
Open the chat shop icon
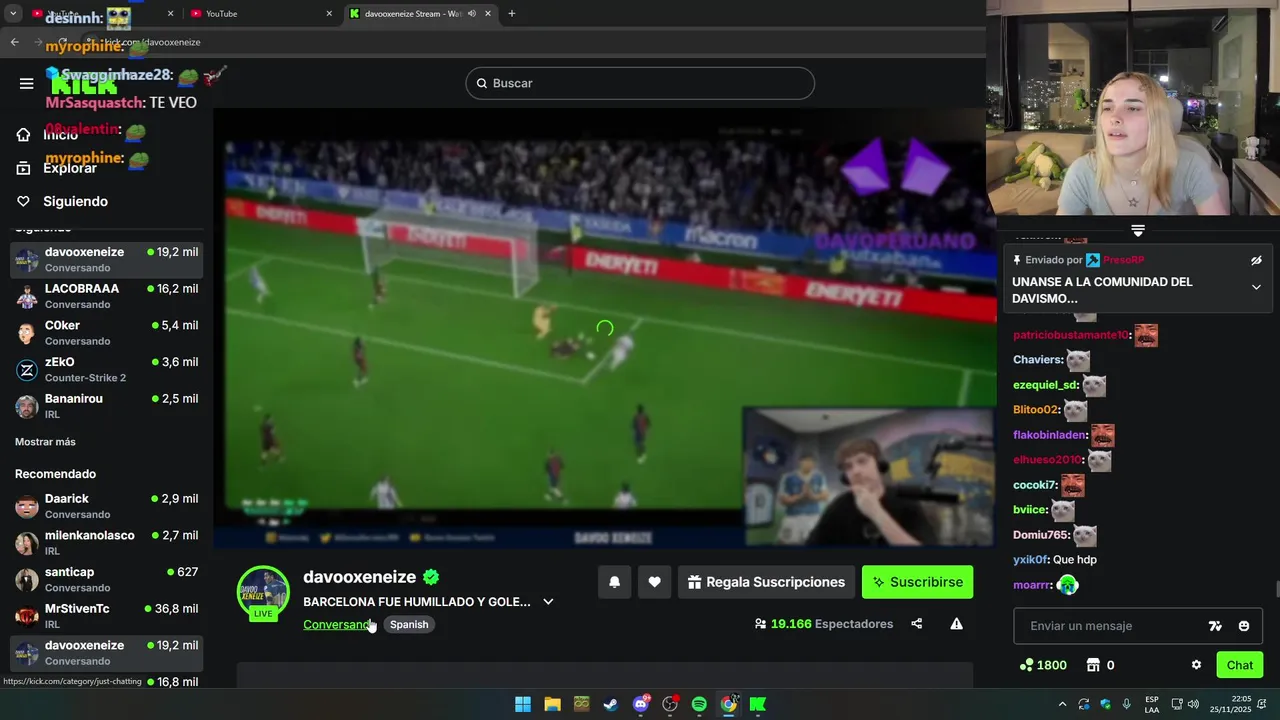click(x=1093, y=665)
